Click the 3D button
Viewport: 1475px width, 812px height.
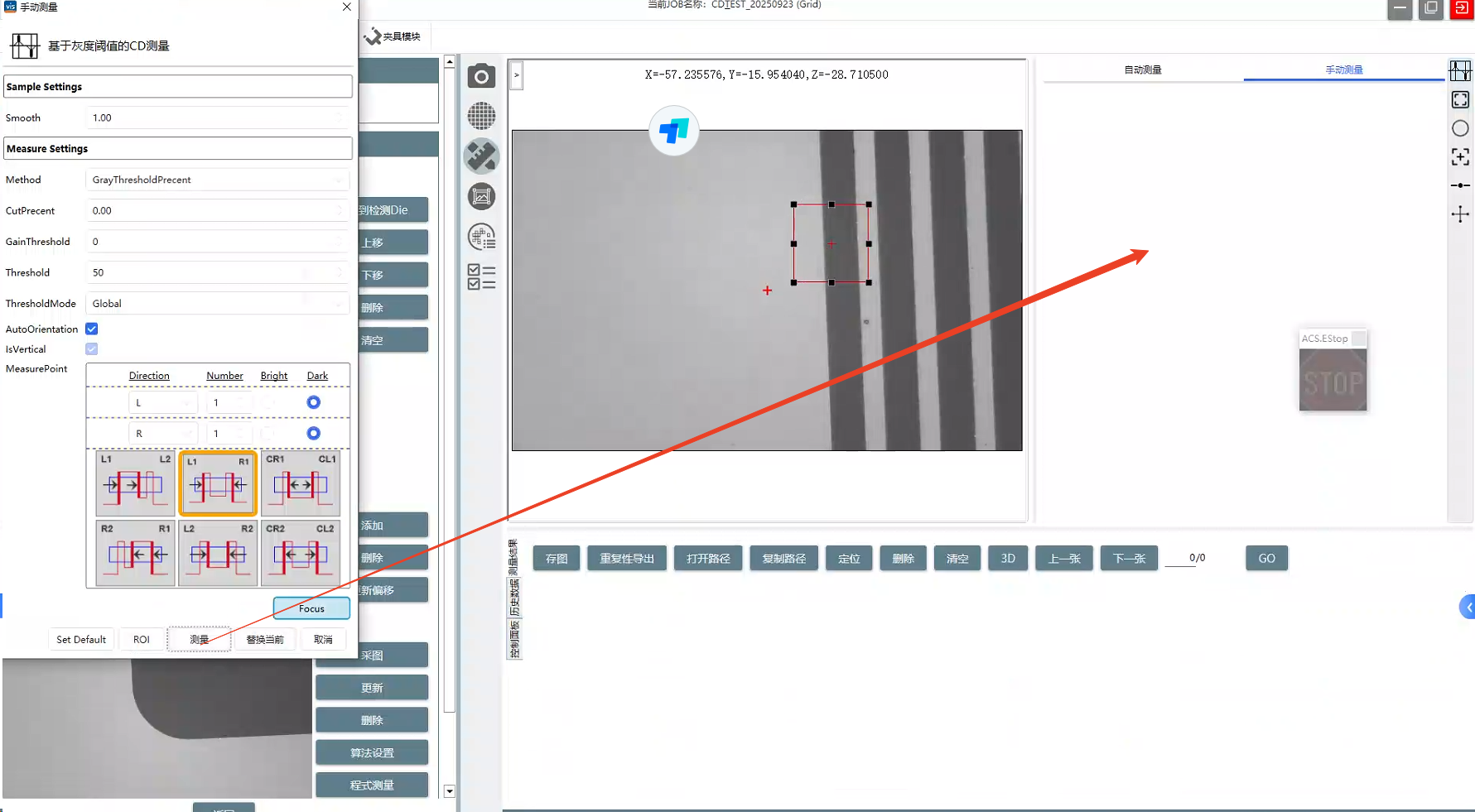pyautogui.click(x=1007, y=559)
